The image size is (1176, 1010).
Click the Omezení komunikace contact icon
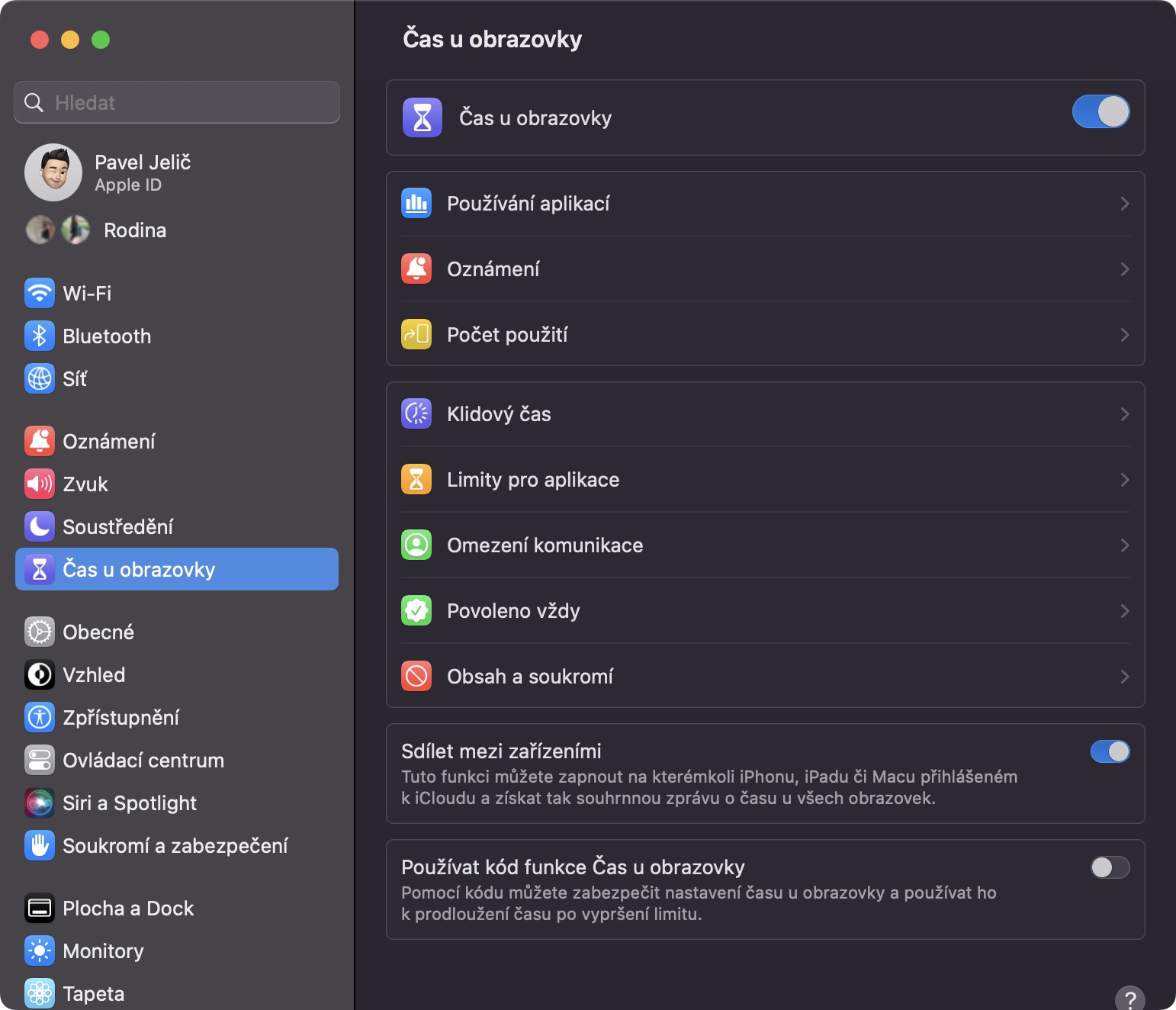click(416, 545)
